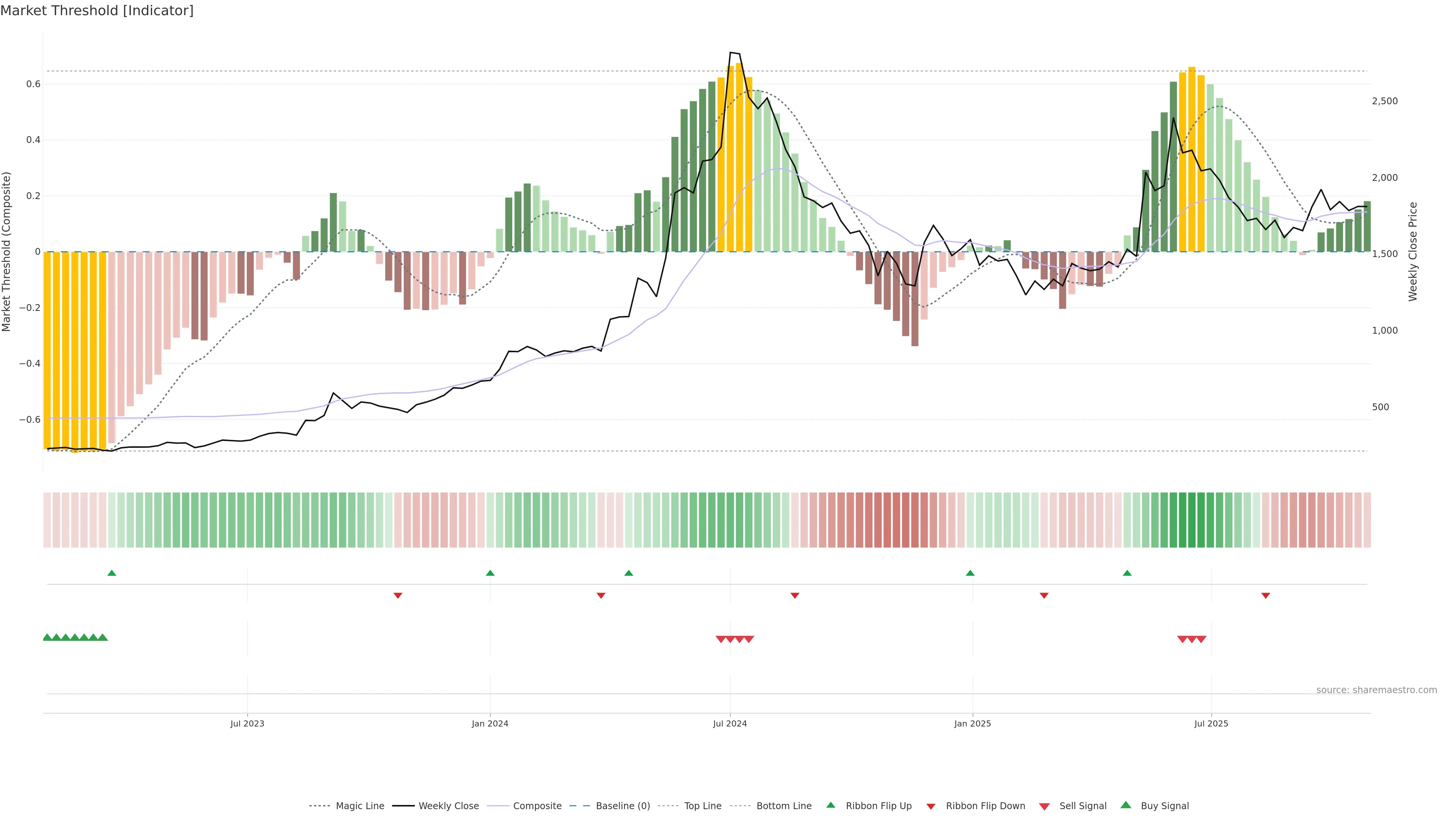Click the Ribbon Flip Up marker above Jan 2024
Viewport: 1456px width, 819px height.
(490, 573)
